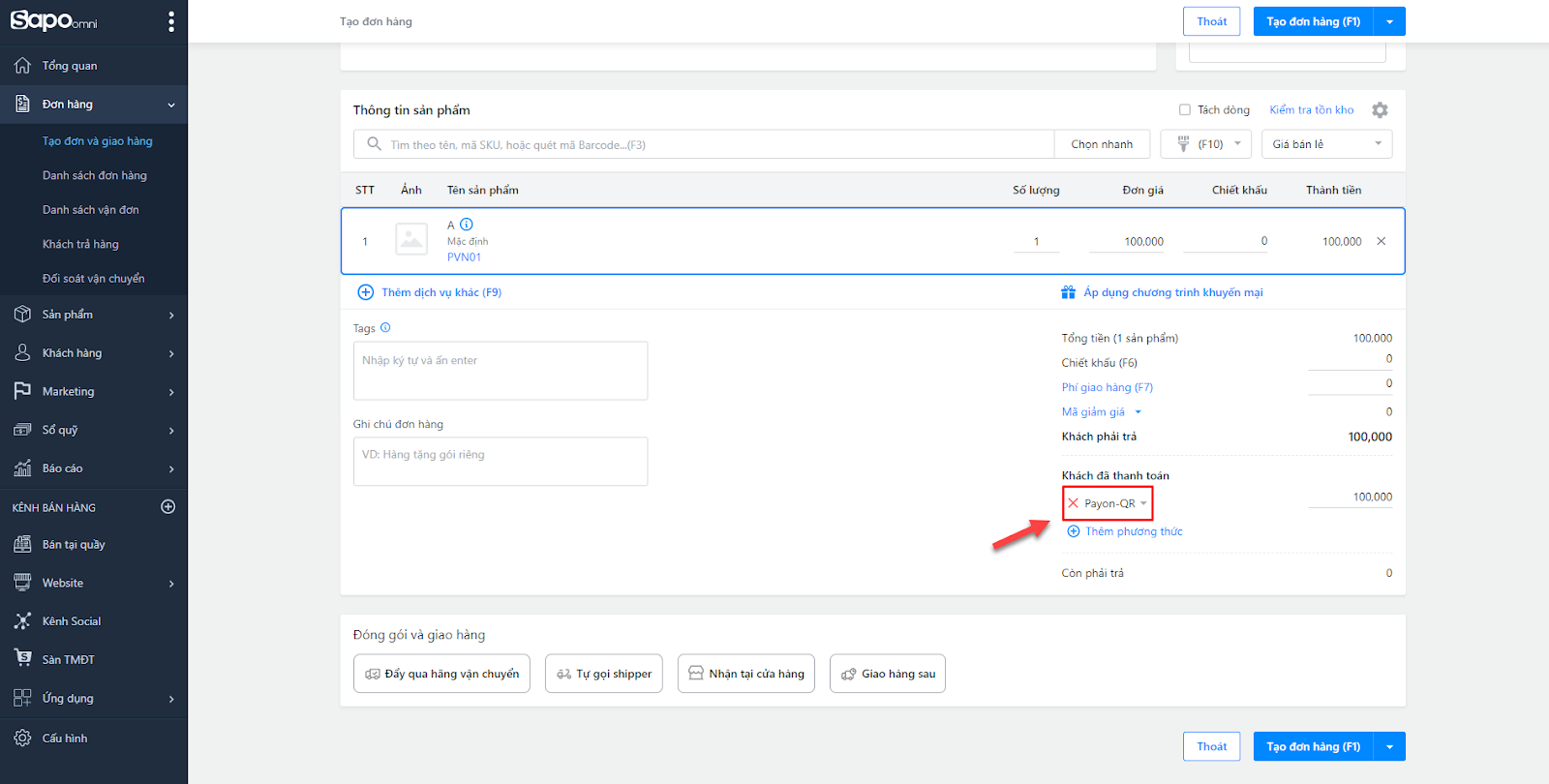Screen dimensions: 1549x784
Task: Enable the Tách dòng checkbox
Action: coord(1184,110)
